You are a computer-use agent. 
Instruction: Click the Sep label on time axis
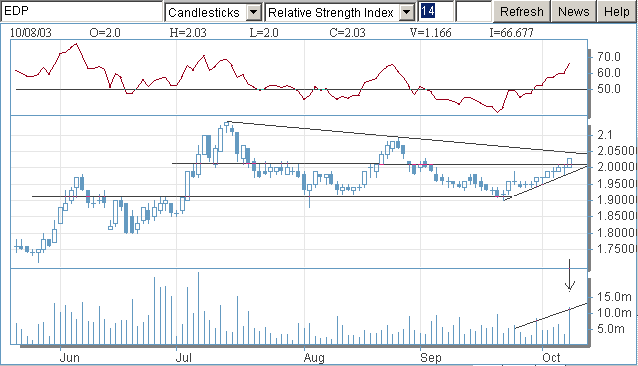[x=430, y=358]
